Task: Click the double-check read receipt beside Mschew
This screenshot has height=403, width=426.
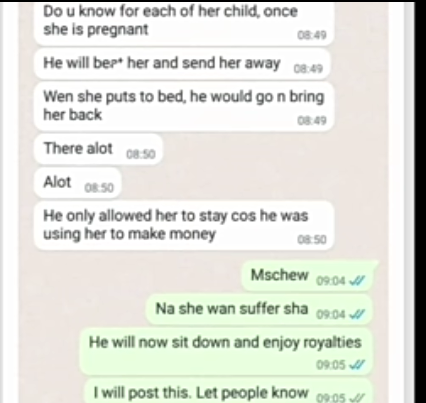Action: (x=357, y=281)
